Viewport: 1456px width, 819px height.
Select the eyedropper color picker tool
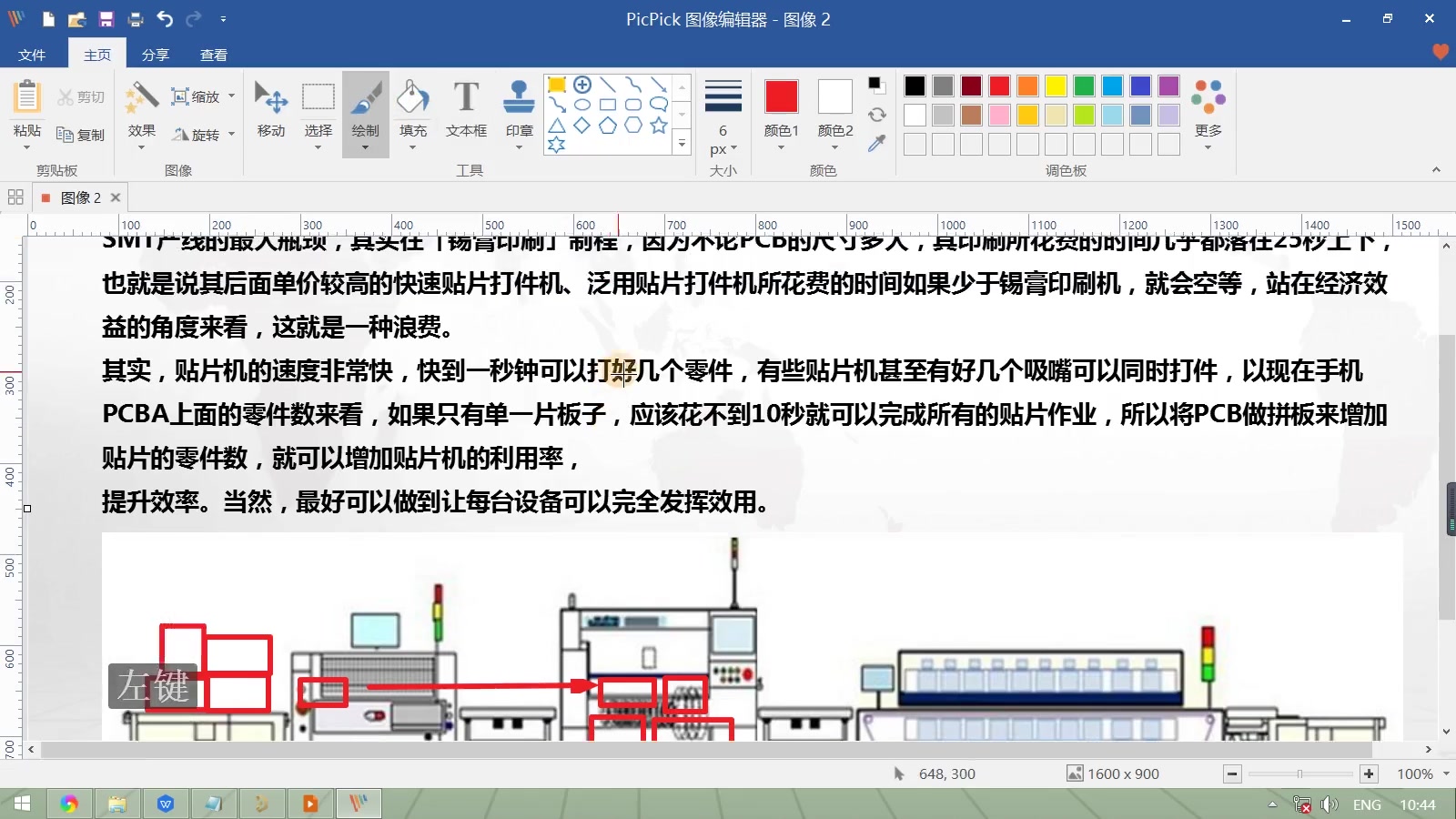coord(876,144)
